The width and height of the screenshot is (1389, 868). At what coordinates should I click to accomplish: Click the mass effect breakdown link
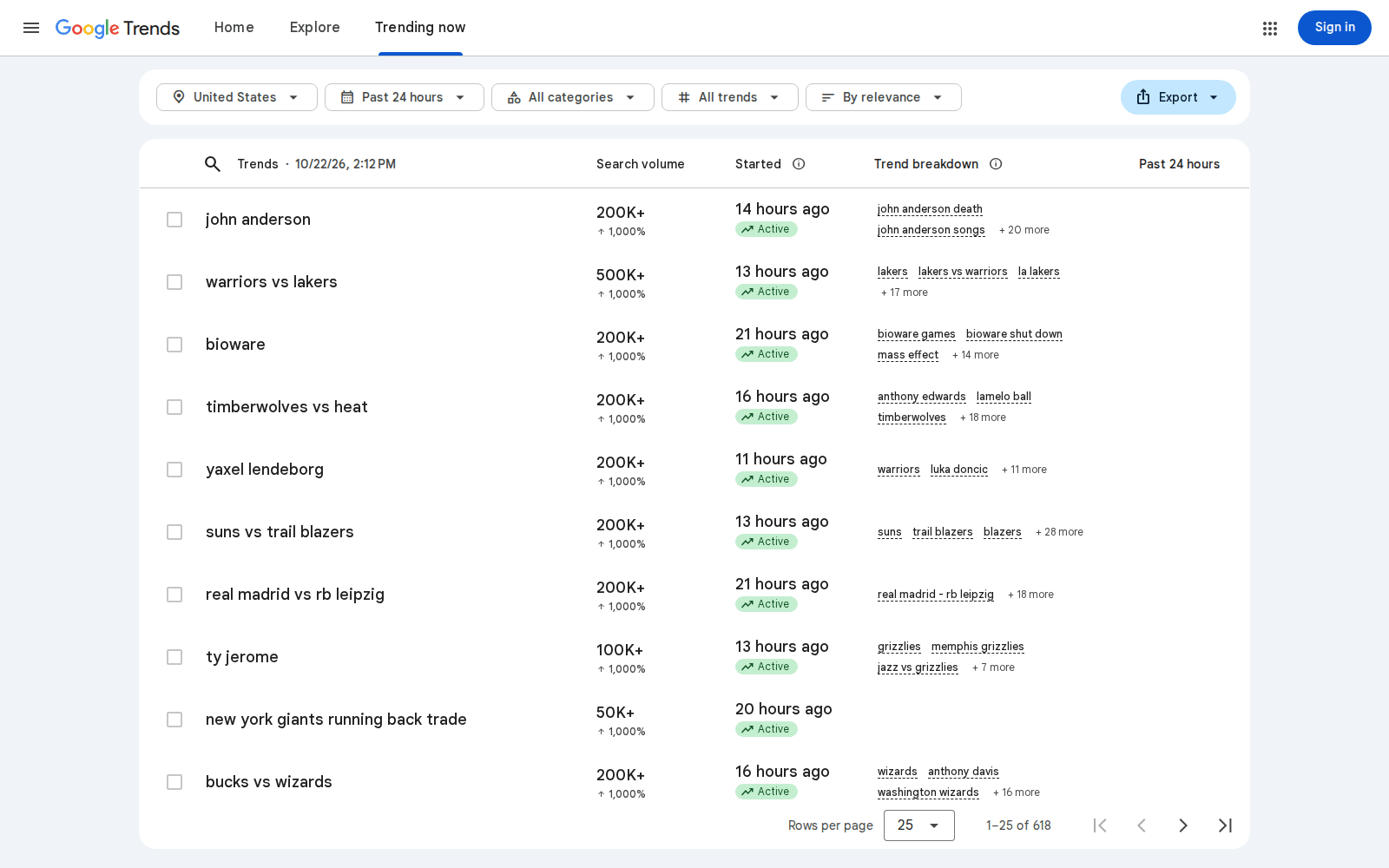click(x=908, y=355)
